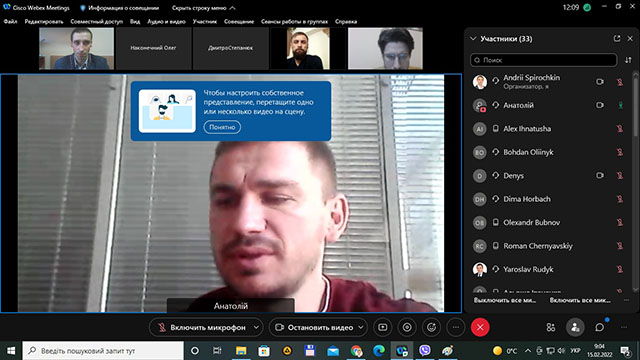This screenshot has height=360, width=640.
Task: Select Наконечний Олег video tile
Action: [153, 48]
